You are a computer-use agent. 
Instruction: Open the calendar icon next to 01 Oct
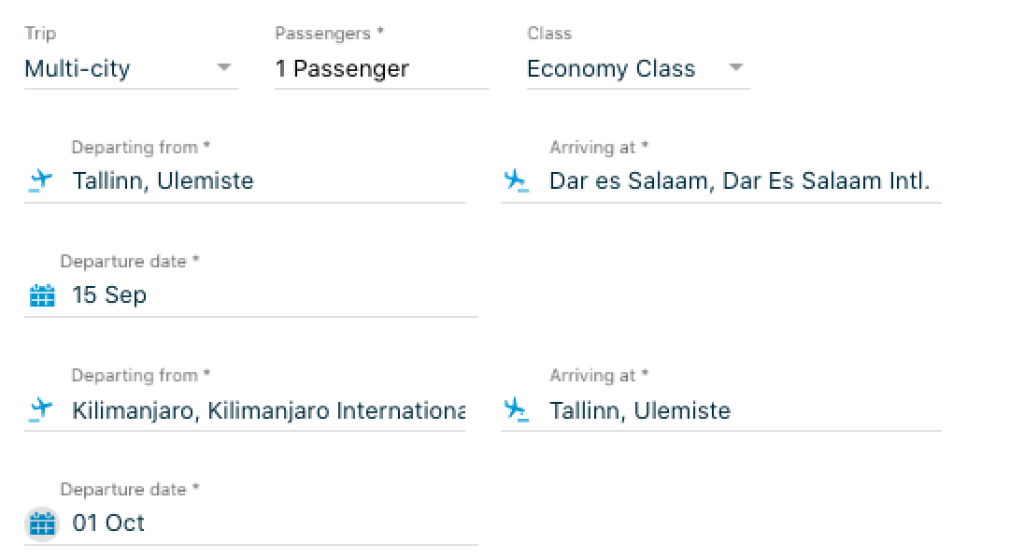42,523
